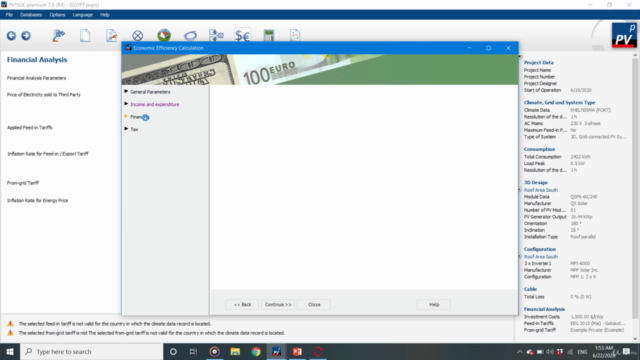Open Cortana circle in the taskbar
The width and height of the screenshot is (640, 360).
pos(173,351)
